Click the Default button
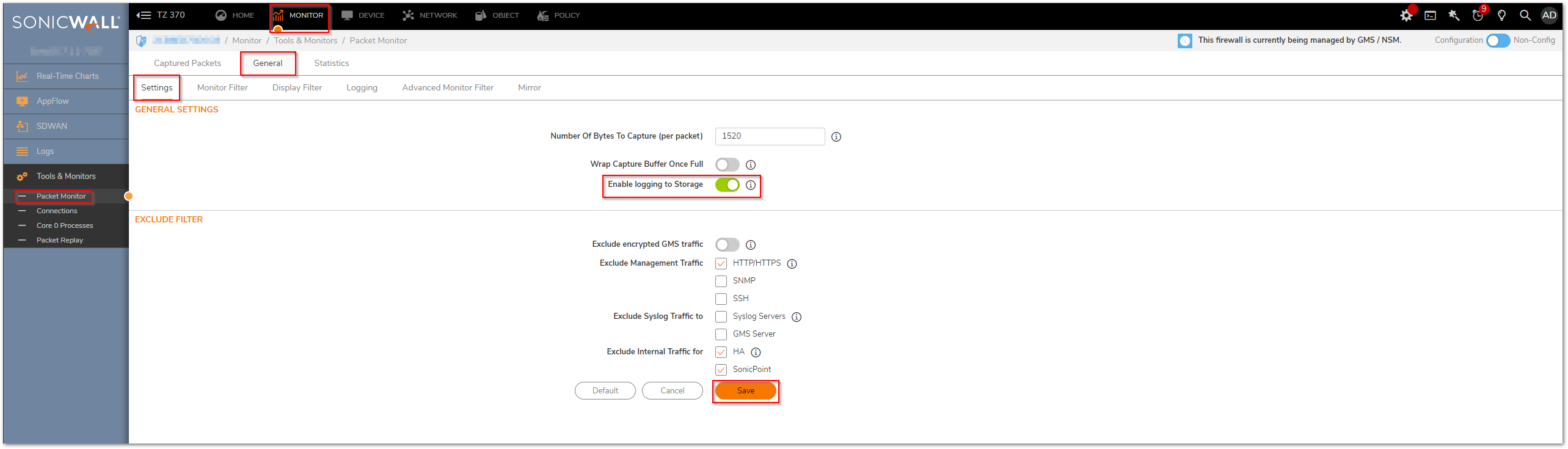 coord(605,391)
